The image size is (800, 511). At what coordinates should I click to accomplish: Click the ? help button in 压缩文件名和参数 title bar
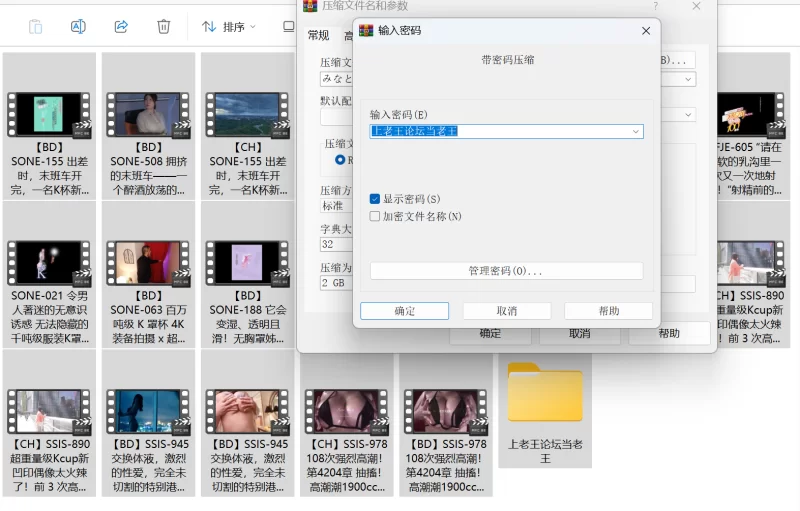point(656,6)
